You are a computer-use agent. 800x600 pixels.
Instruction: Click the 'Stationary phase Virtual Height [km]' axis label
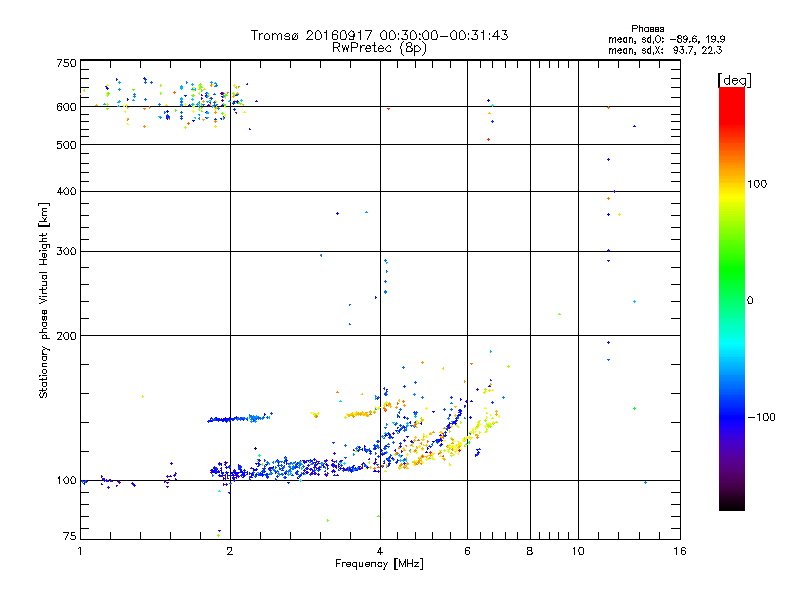point(43,300)
